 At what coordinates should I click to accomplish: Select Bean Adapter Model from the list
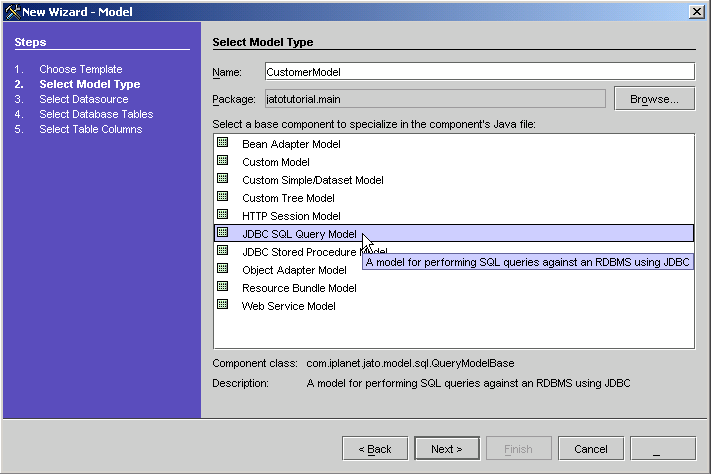[453, 144]
